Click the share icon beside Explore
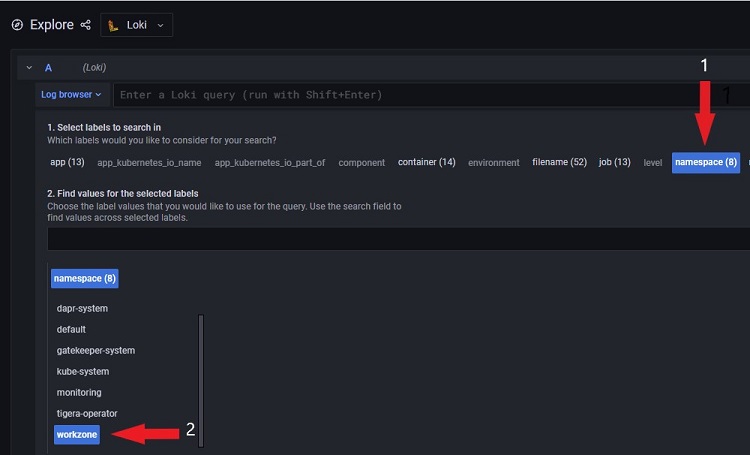Screen dimensions: 750x455 [85, 25]
